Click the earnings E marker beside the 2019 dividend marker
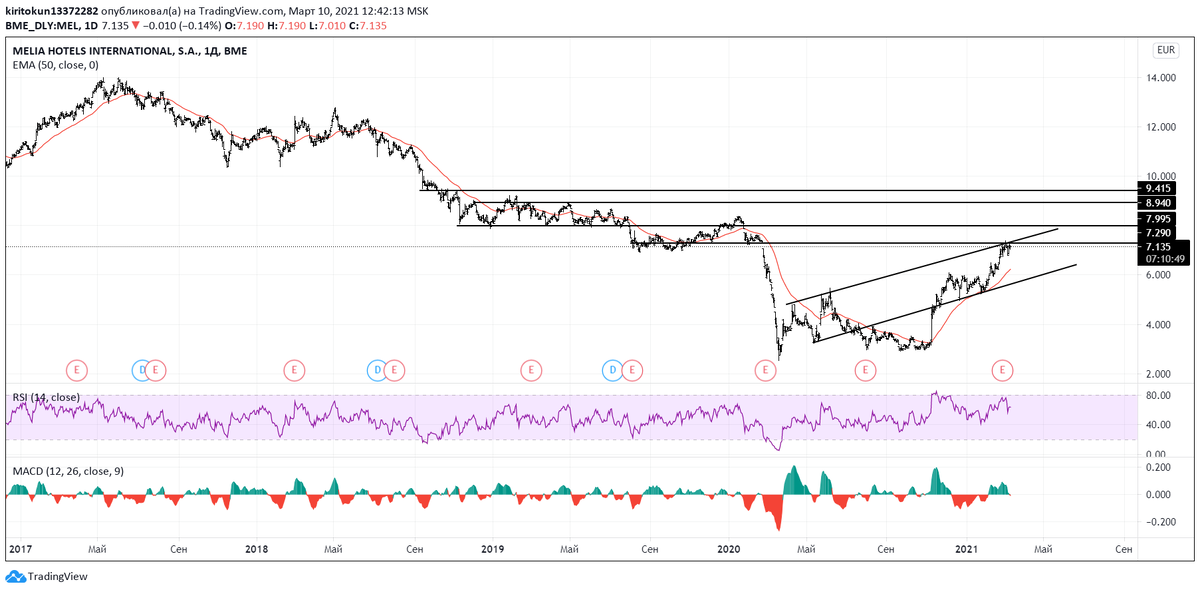The width and height of the screenshot is (1200, 592). click(631, 370)
